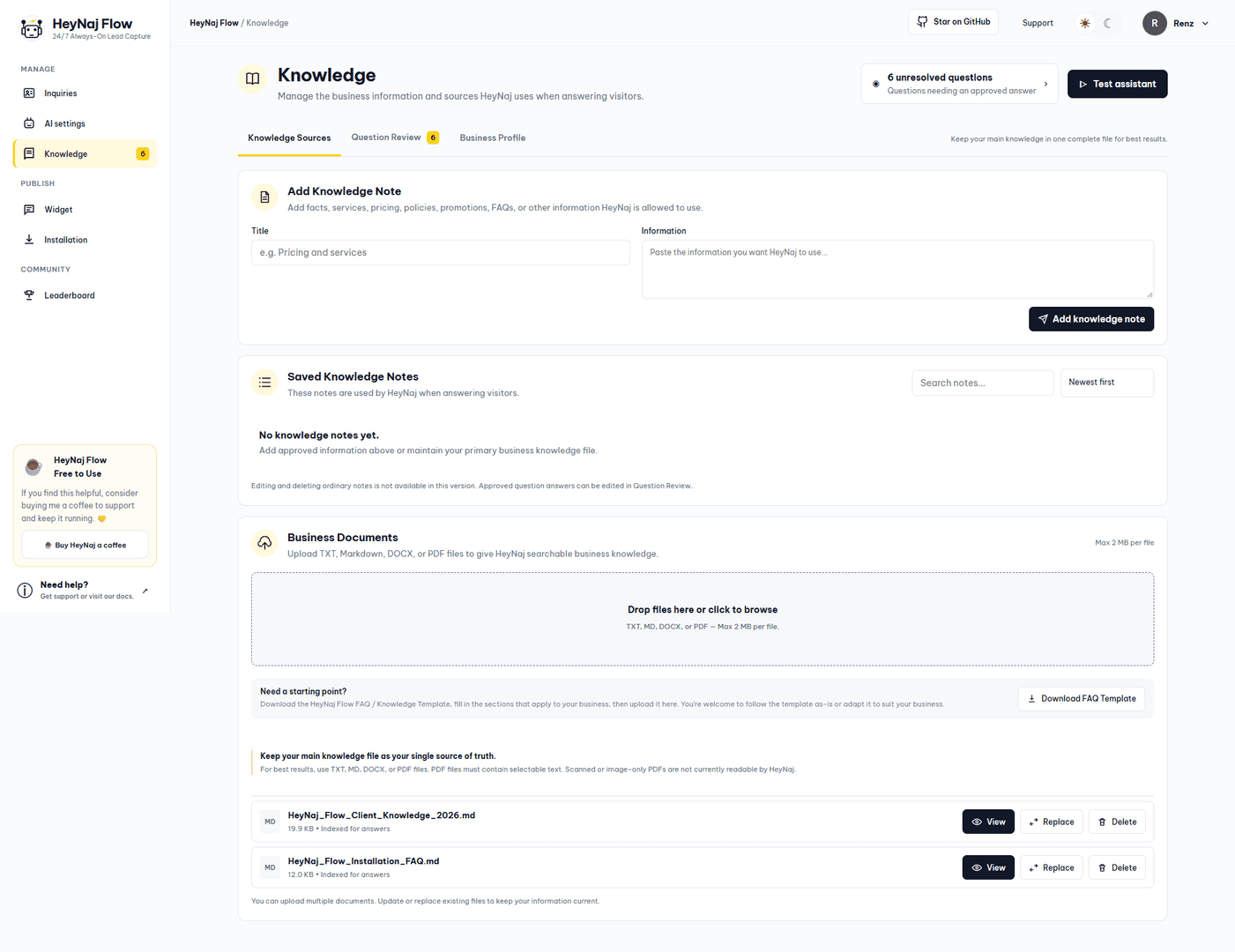Image resolution: width=1235 pixels, height=952 pixels.
Task: Replace HeyNaj_Flow_Installation_FAQ.md file
Action: coord(1052,867)
